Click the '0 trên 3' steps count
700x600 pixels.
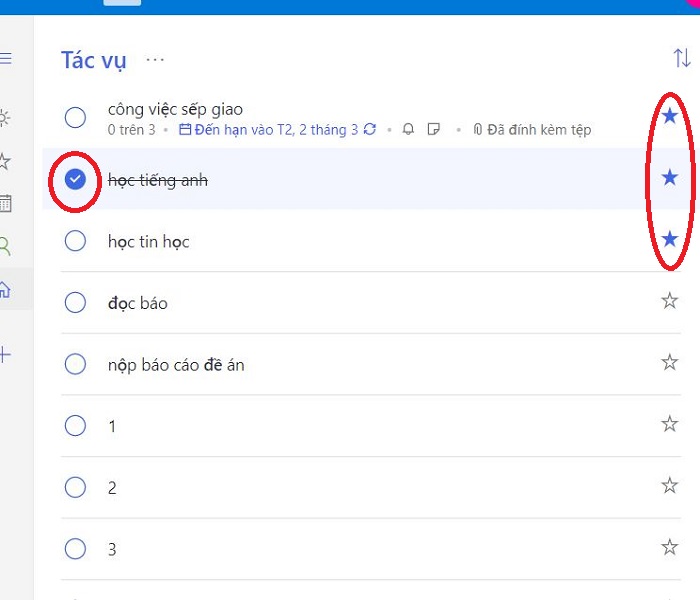[x=131, y=130]
